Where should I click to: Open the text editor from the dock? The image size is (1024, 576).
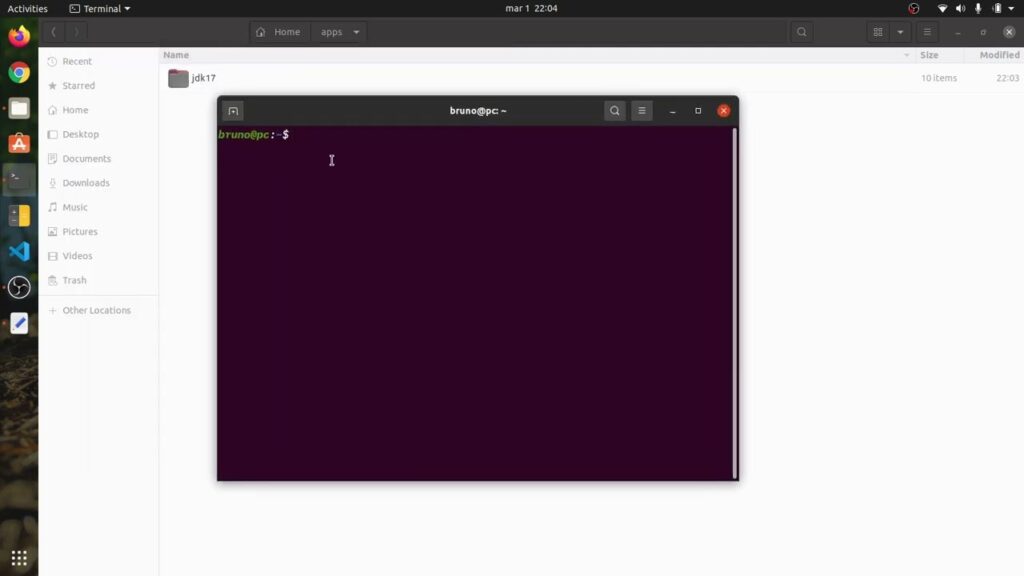click(x=19, y=323)
